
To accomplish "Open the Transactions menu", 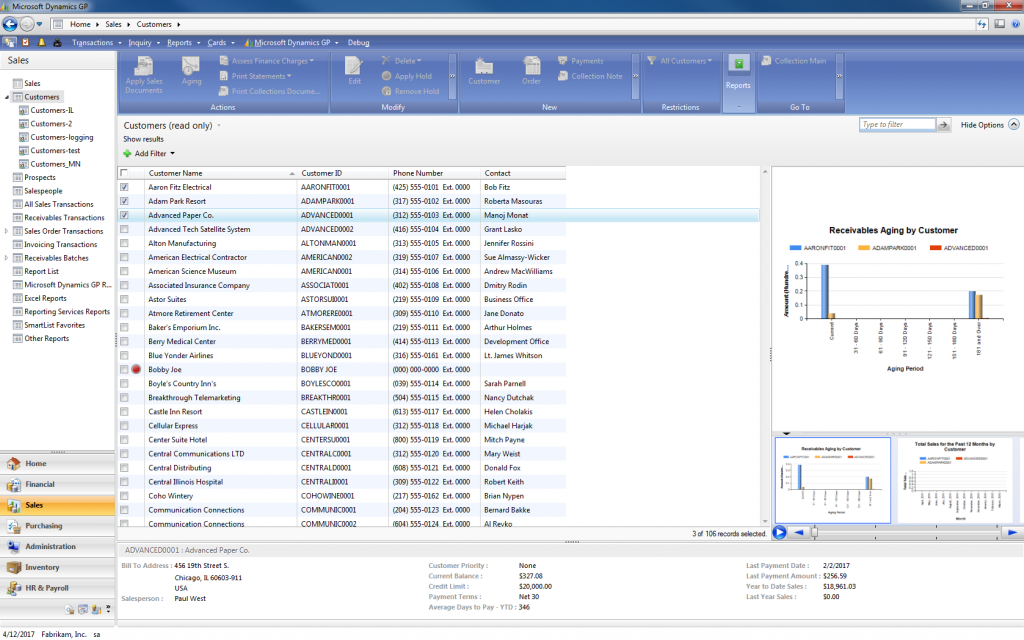I will pyautogui.click(x=96, y=42).
